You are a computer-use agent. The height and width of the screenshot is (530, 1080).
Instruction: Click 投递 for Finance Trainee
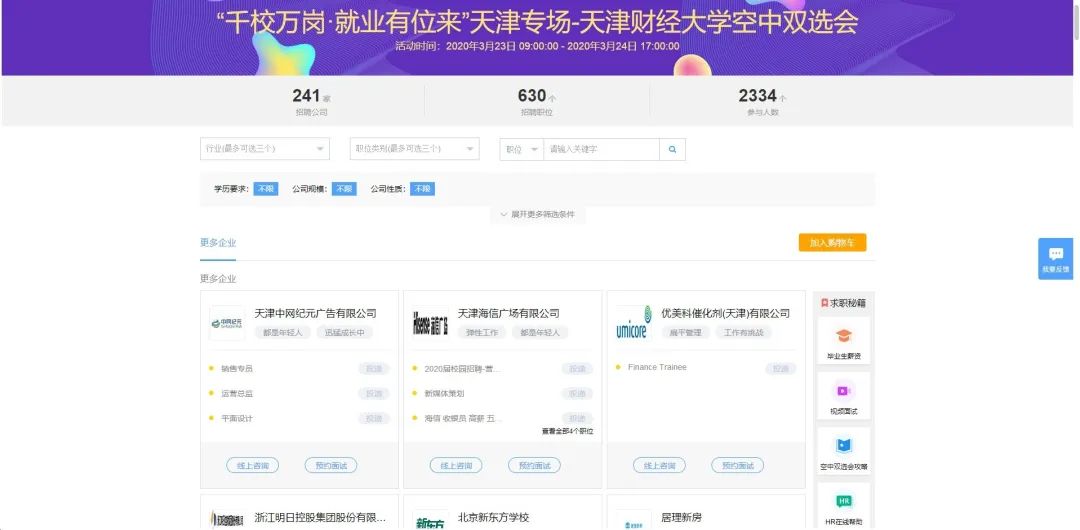tap(780, 369)
